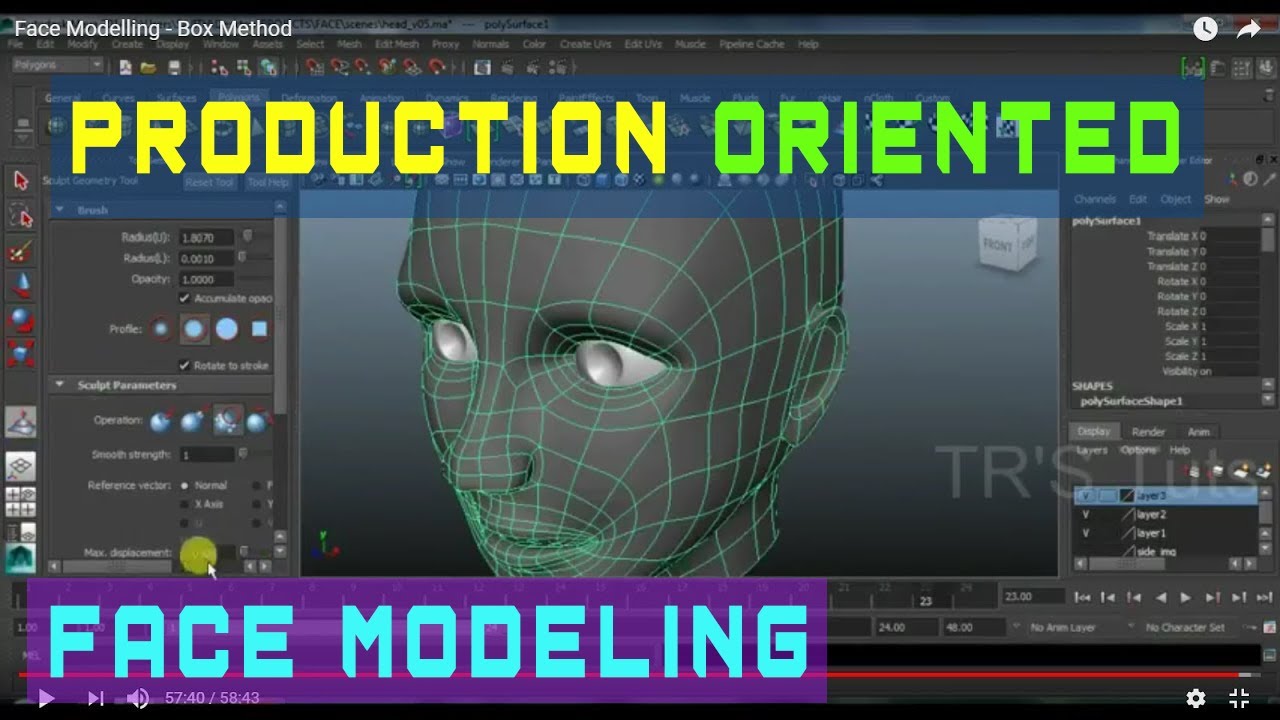Select the Display layer tab

[1093, 432]
